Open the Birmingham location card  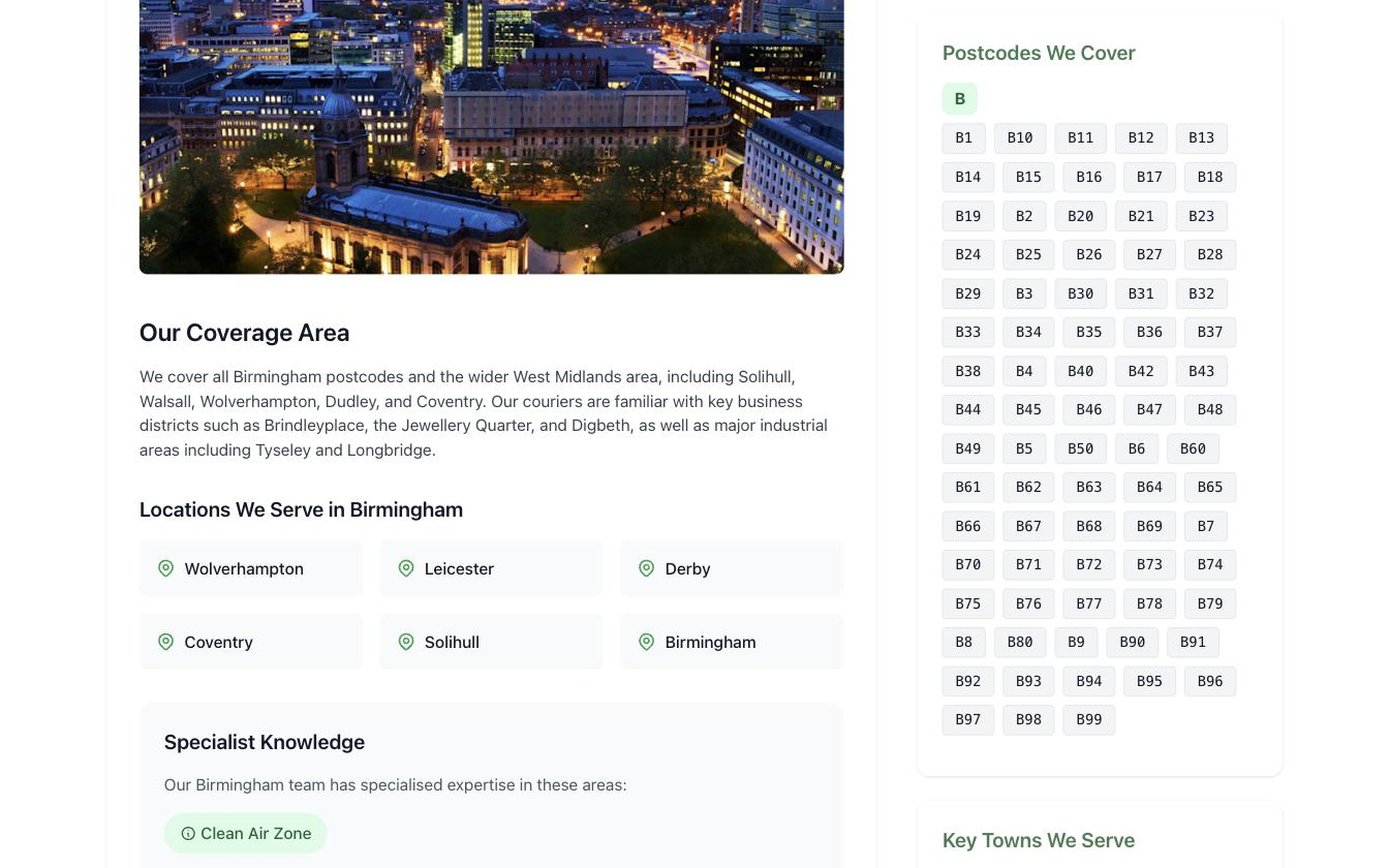(732, 642)
